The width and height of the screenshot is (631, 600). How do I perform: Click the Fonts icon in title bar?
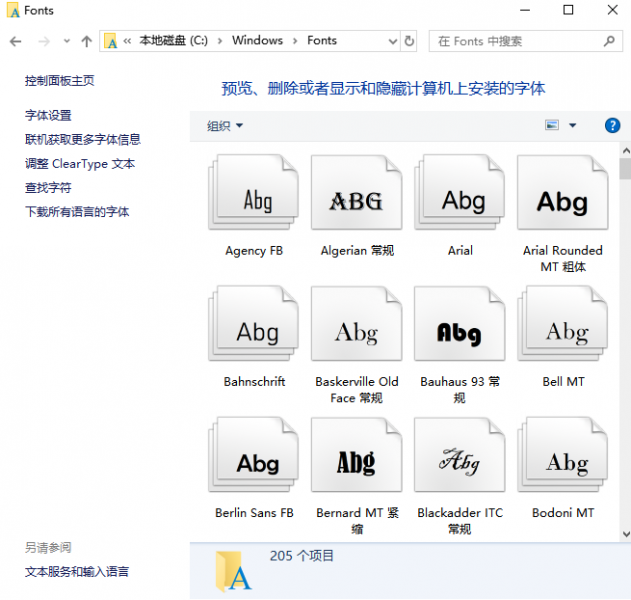pos(13,10)
